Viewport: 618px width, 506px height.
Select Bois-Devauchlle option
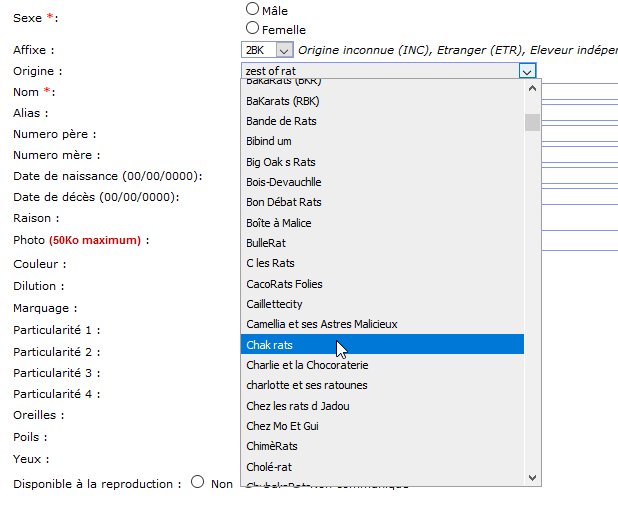(382, 182)
